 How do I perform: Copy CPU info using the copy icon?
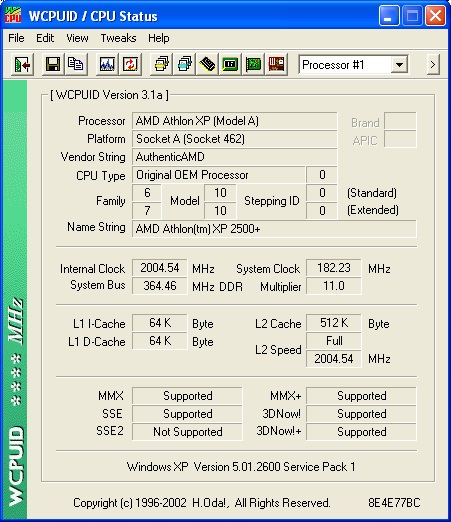76,64
